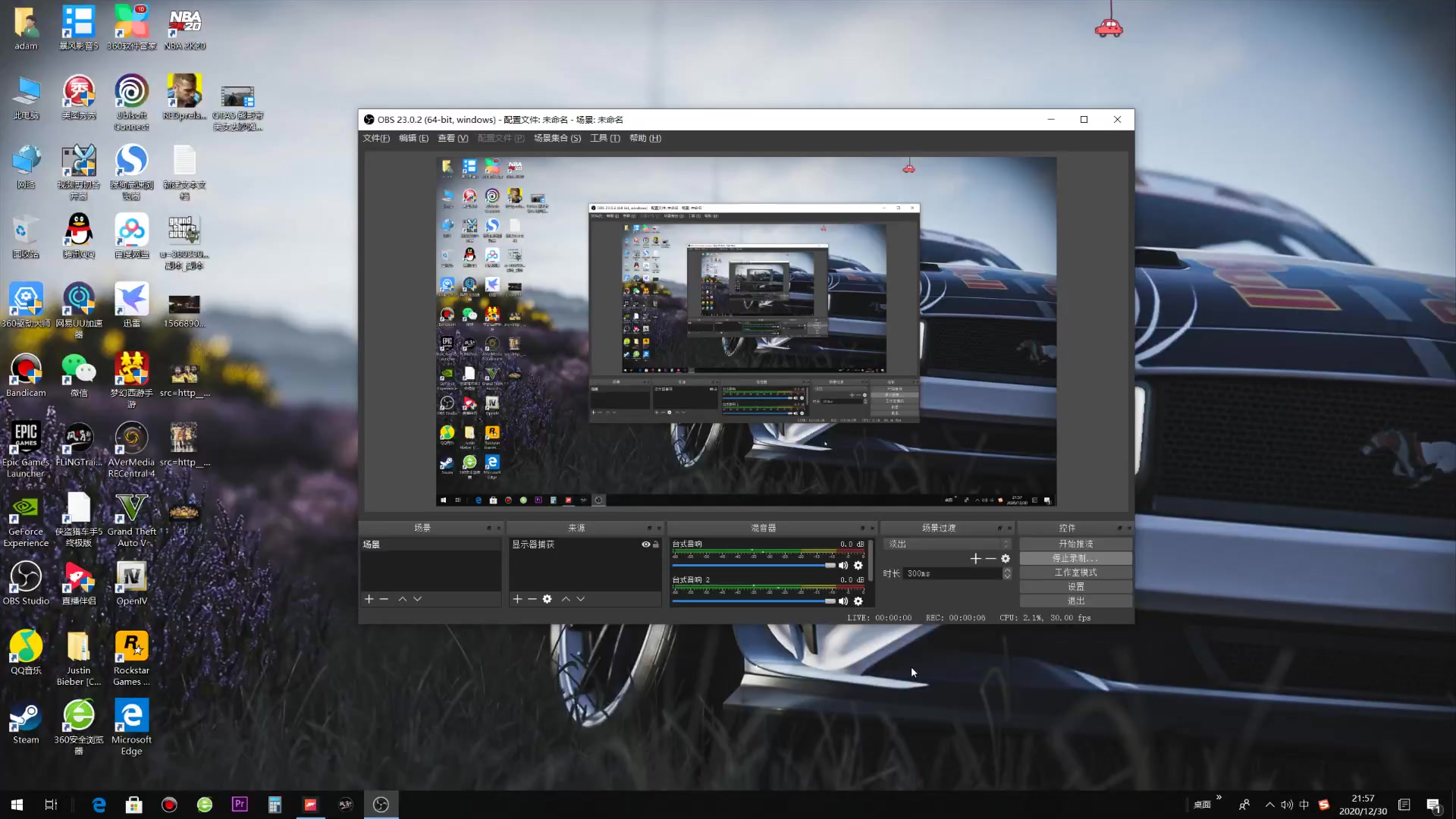1456x819 pixels.
Task: Open the 工具(T) menu
Action: [x=605, y=139]
